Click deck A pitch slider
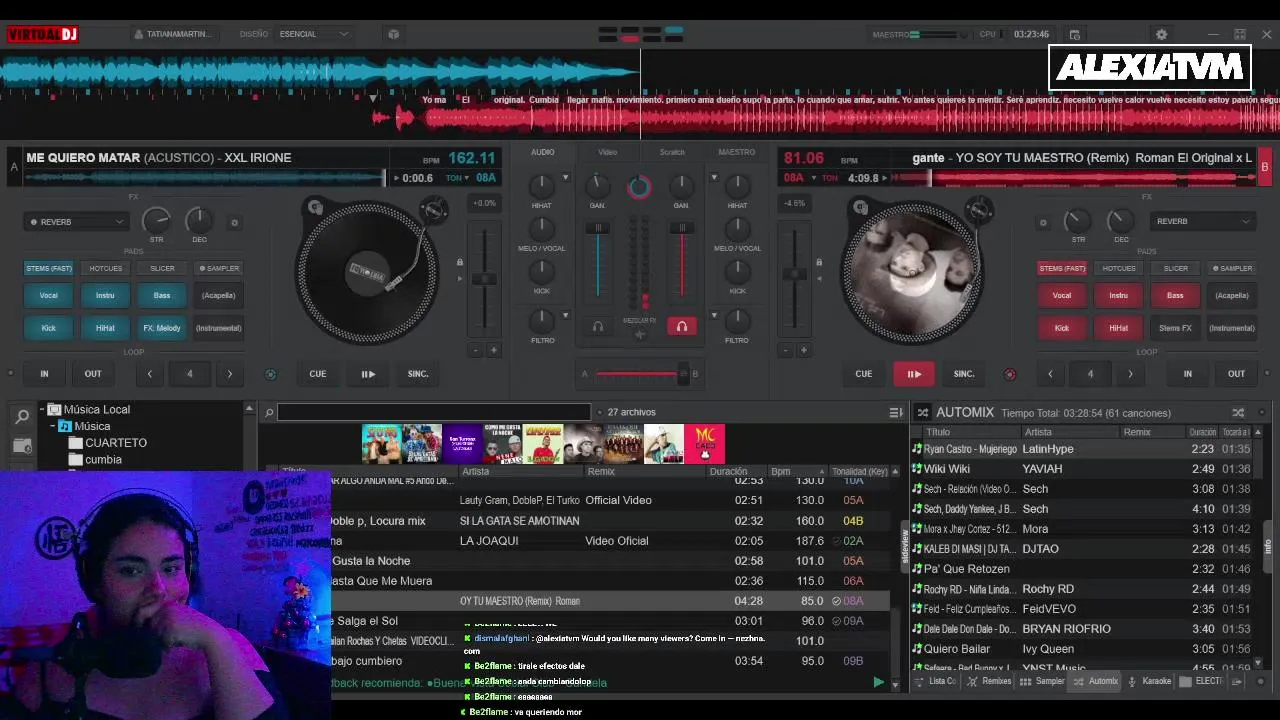This screenshot has width=1280, height=720. (x=485, y=280)
